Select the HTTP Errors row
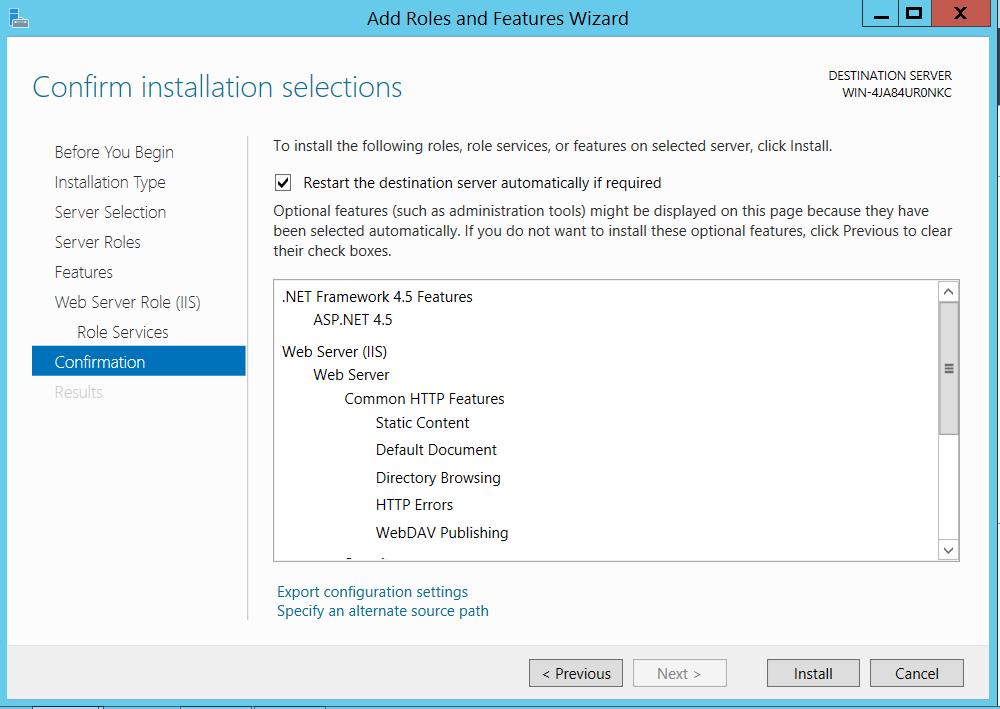This screenshot has height=709, width=1000. pyautogui.click(x=415, y=505)
